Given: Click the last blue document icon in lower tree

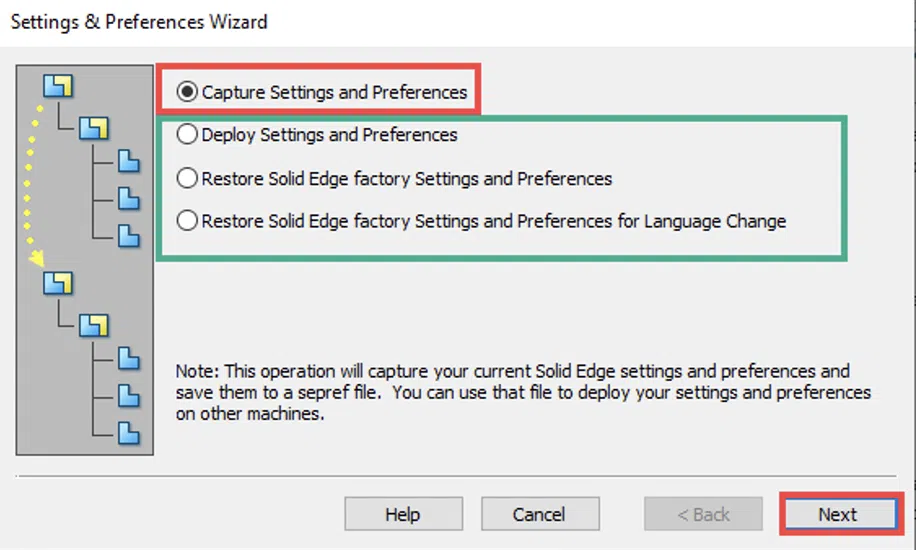Looking at the screenshot, I should coord(129,433).
